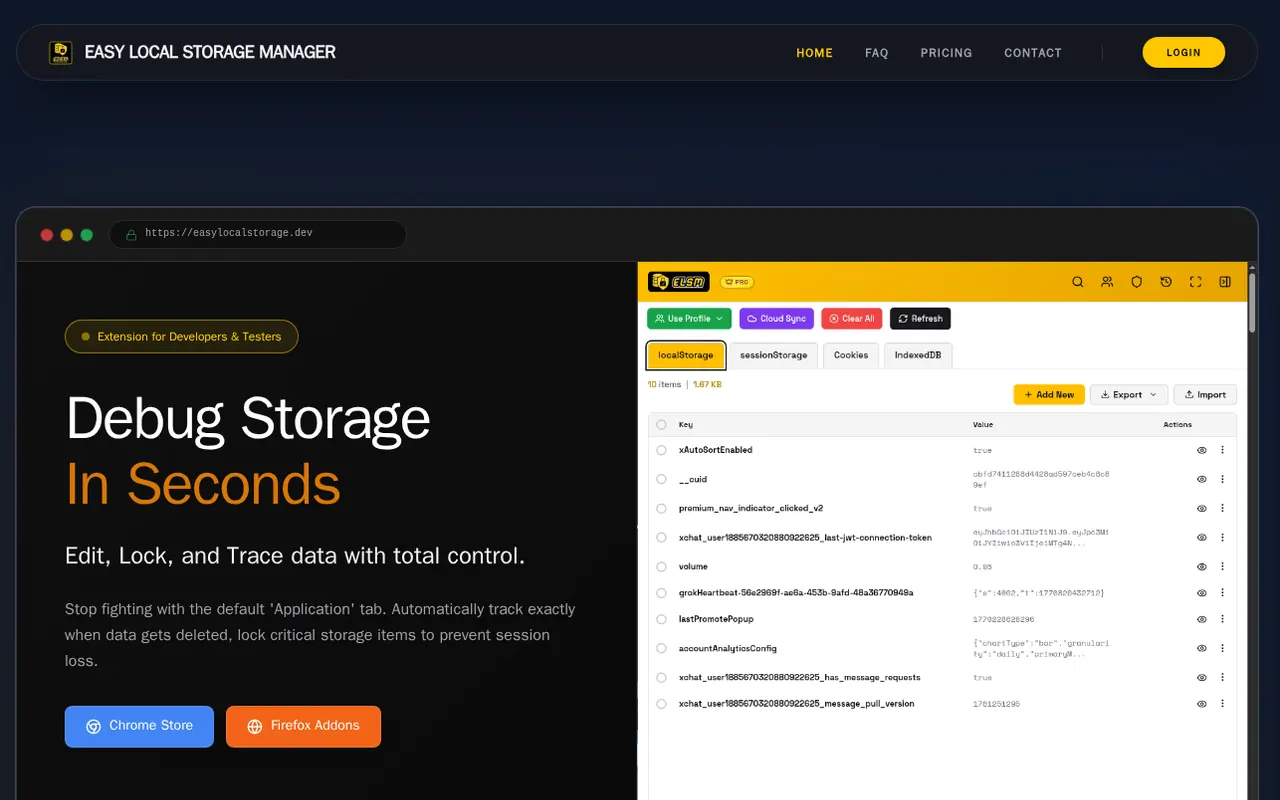Screen dimensions: 1280x800
Task: Click the shield icon in ELSM header
Action: [x=1136, y=282]
